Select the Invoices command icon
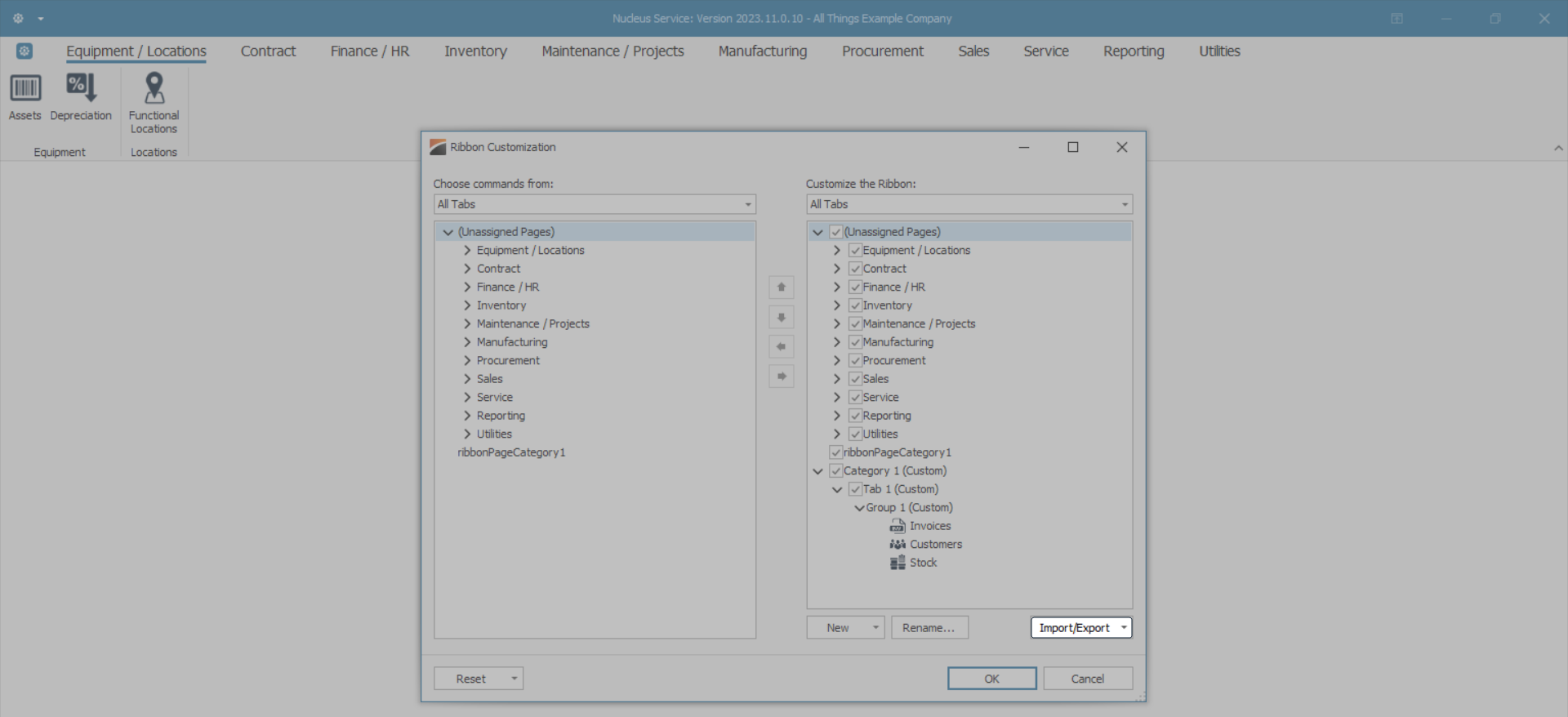Viewport: 1568px width, 717px height. pos(898,526)
